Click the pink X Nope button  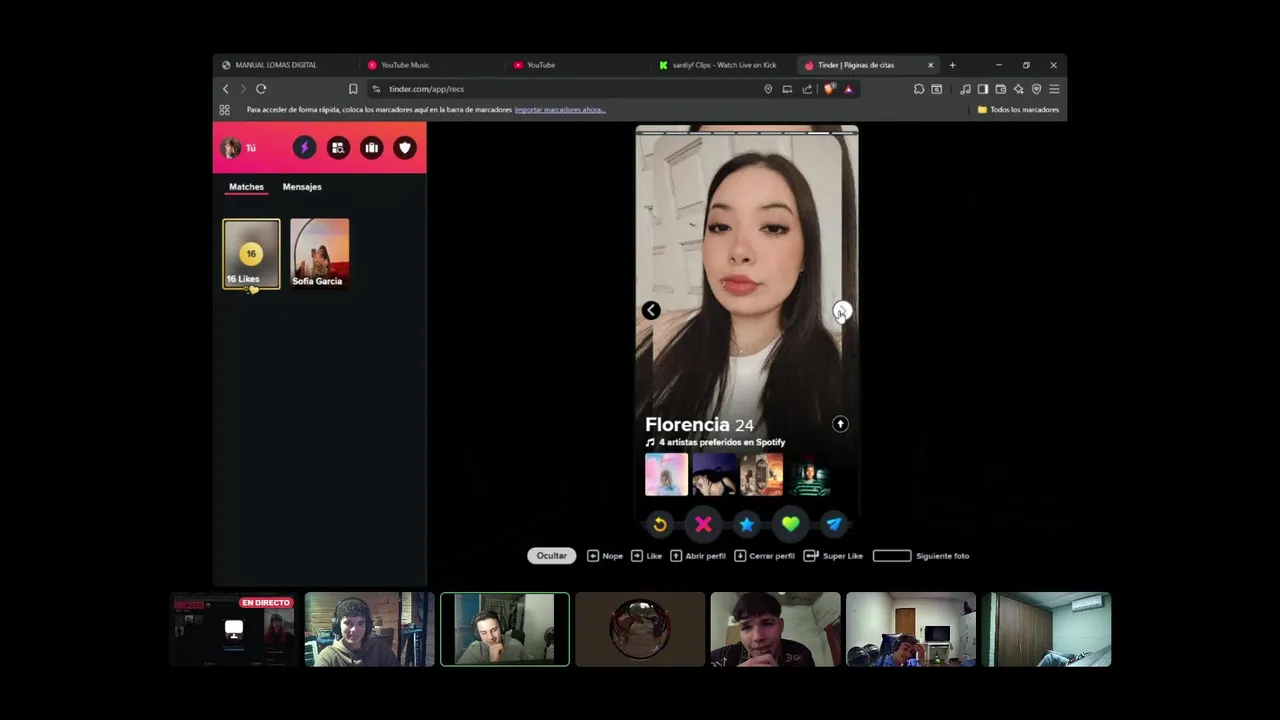point(703,524)
